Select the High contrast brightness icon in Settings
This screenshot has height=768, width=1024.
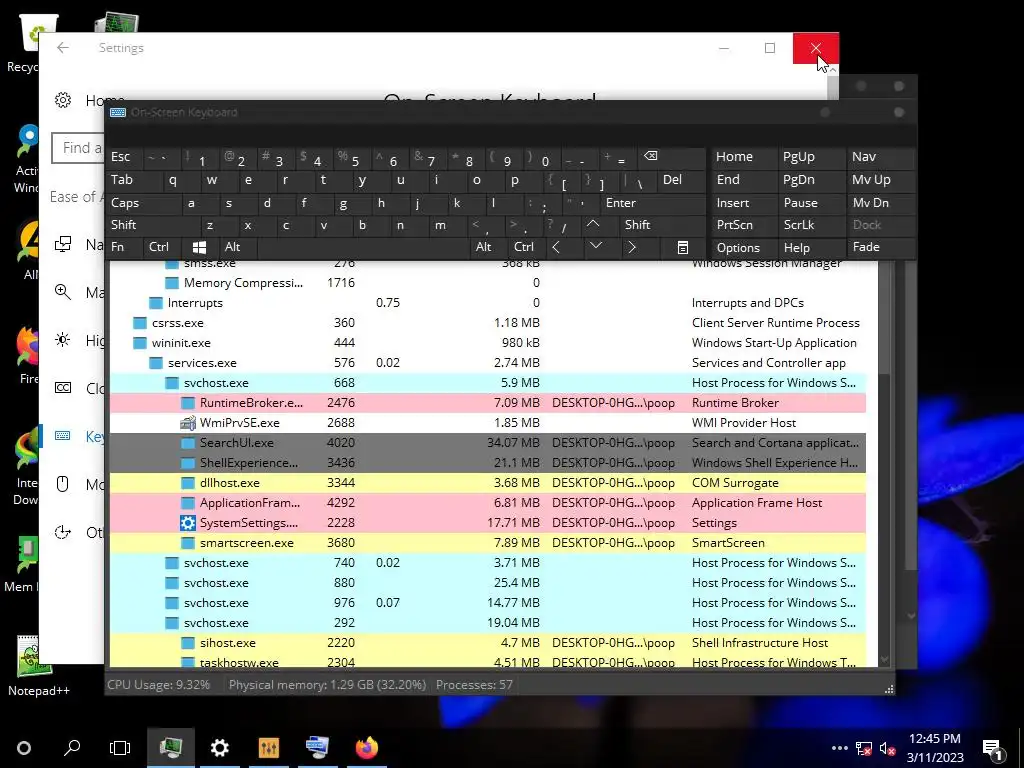pos(63,340)
